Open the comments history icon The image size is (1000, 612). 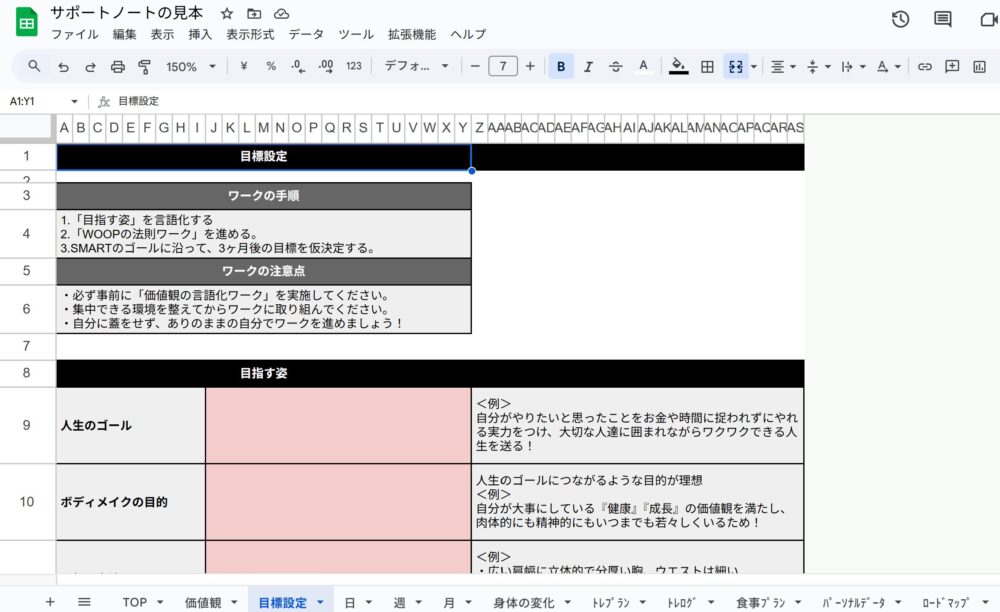[x=943, y=19]
